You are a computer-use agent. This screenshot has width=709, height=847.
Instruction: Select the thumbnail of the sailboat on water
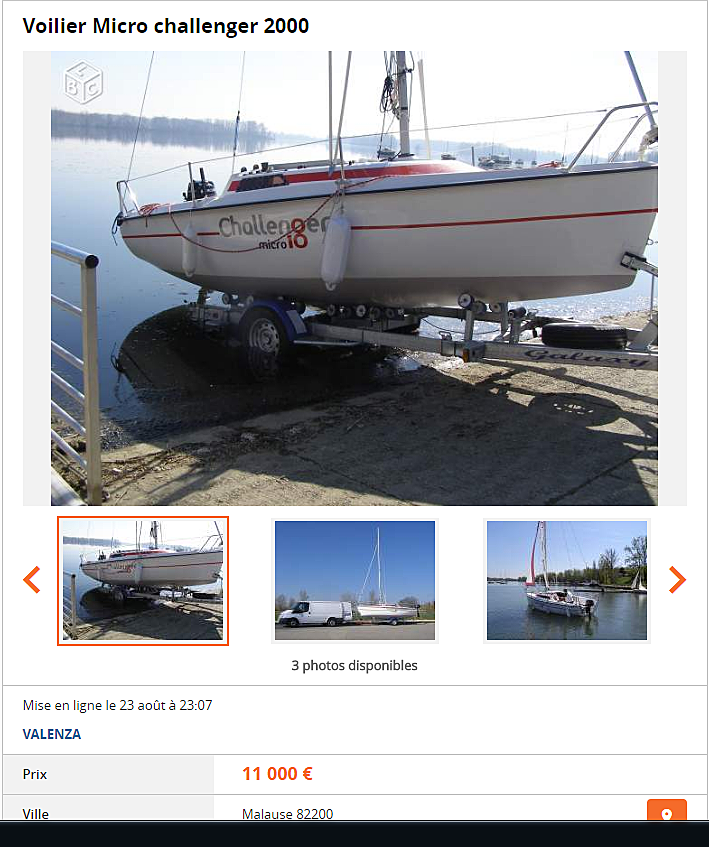pos(566,581)
